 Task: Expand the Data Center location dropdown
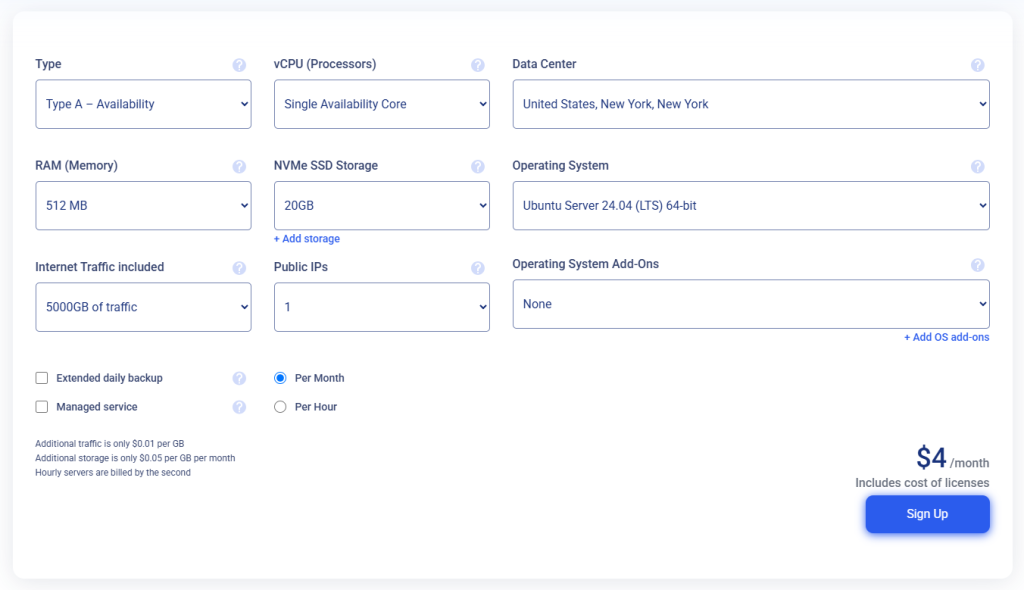(x=750, y=104)
